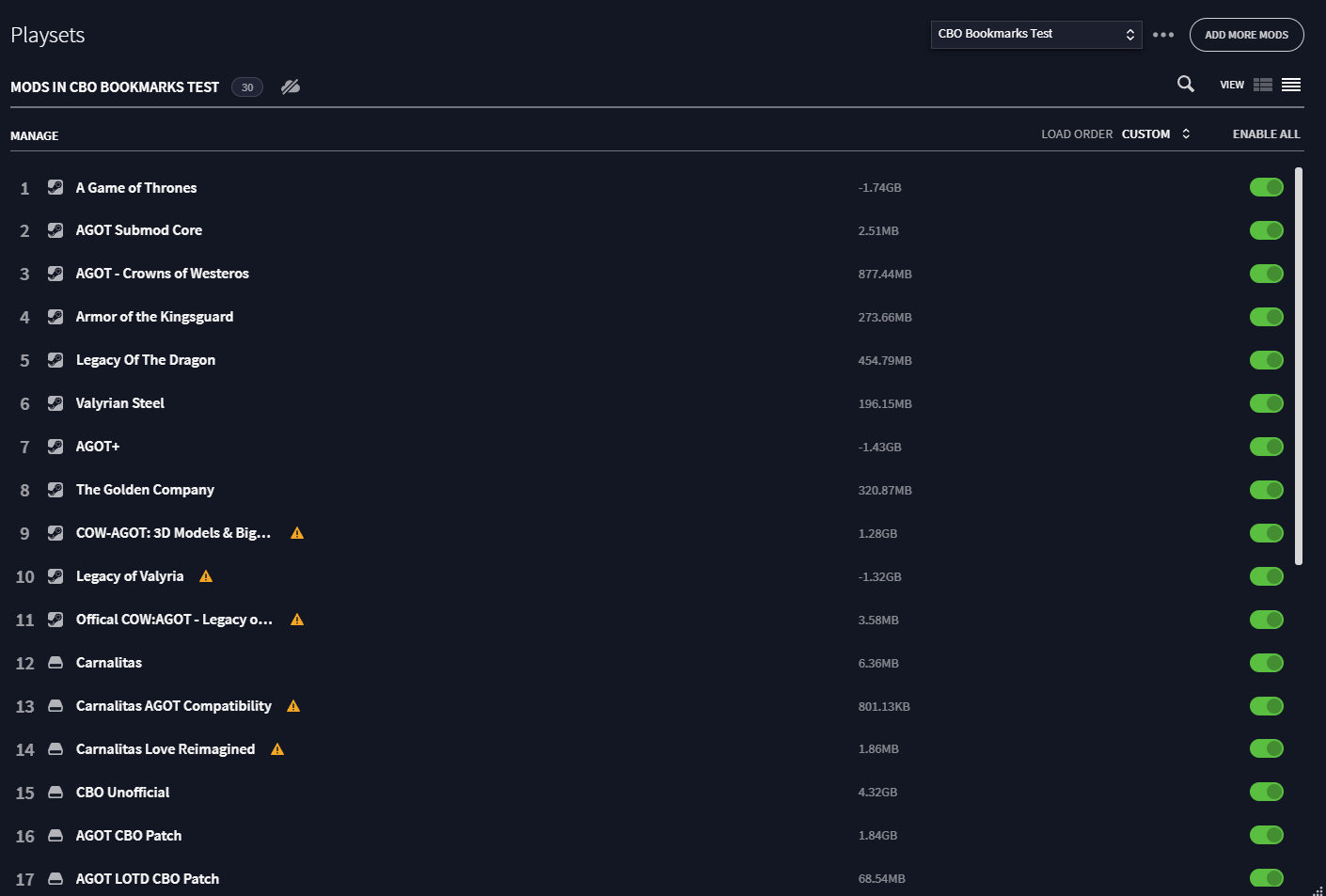1326x896 pixels.
Task: Select the Legacy of Valyria mod name
Action: click(130, 576)
